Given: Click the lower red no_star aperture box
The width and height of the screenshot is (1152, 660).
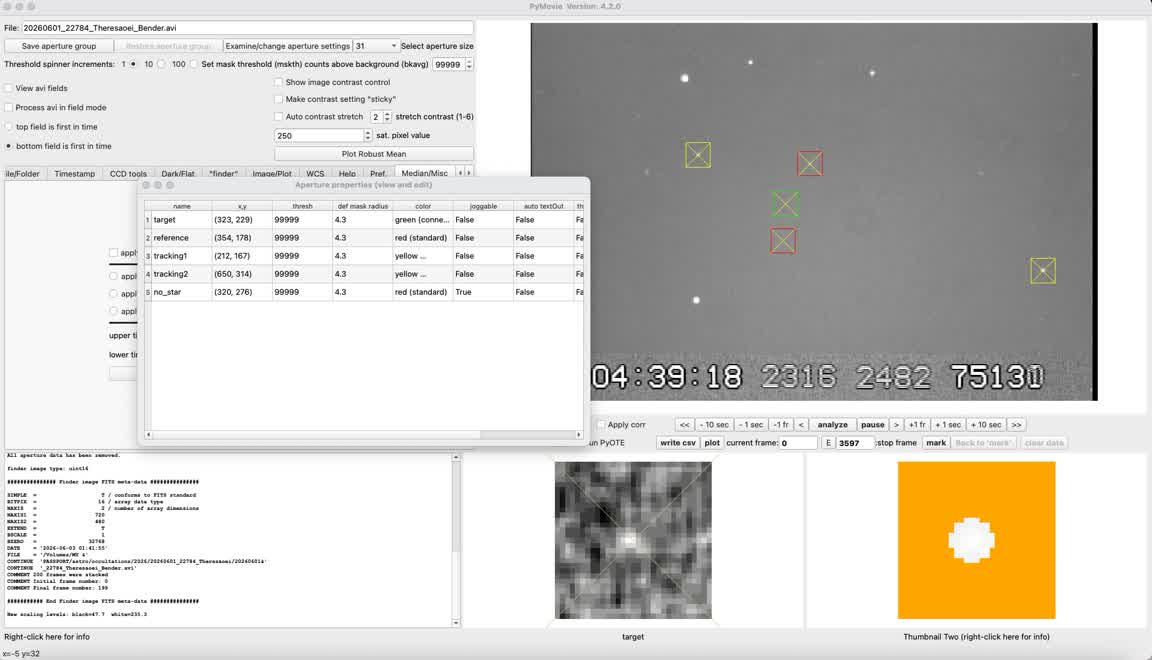Looking at the screenshot, I should click(782, 240).
